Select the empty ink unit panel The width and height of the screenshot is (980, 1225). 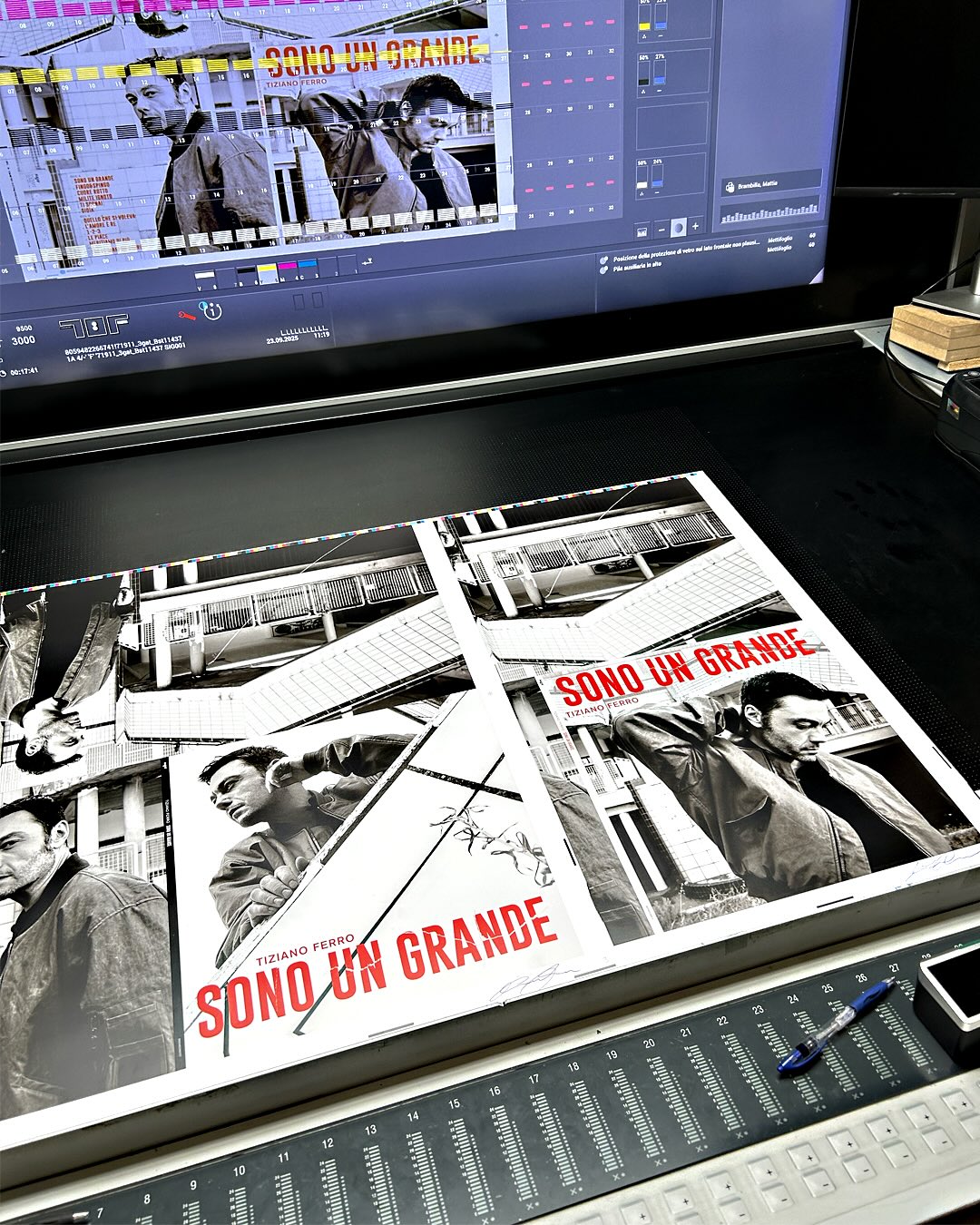pyautogui.click(x=672, y=126)
